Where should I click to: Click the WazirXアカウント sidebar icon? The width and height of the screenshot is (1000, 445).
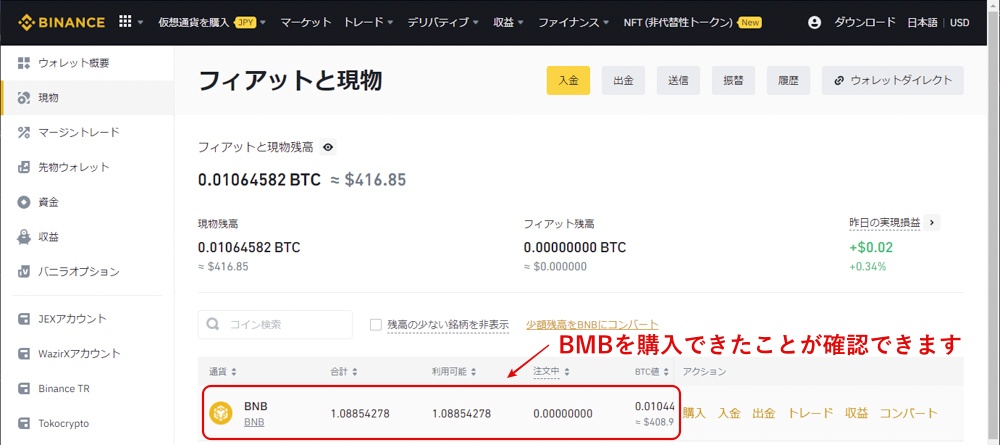pyautogui.click(x=24, y=353)
